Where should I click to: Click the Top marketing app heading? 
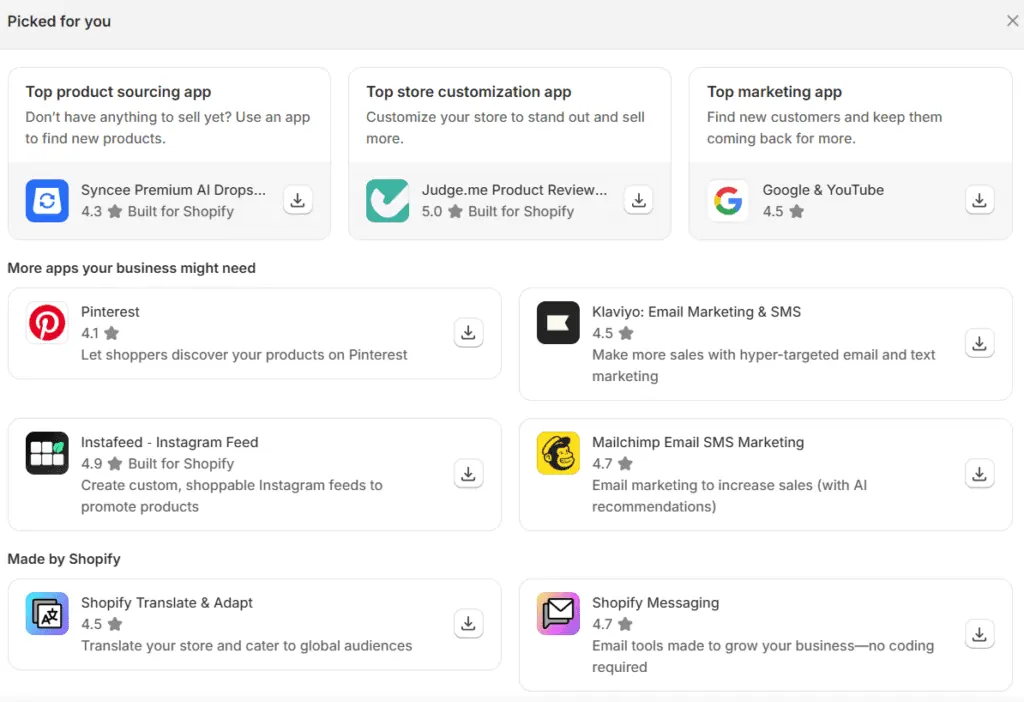coord(774,92)
